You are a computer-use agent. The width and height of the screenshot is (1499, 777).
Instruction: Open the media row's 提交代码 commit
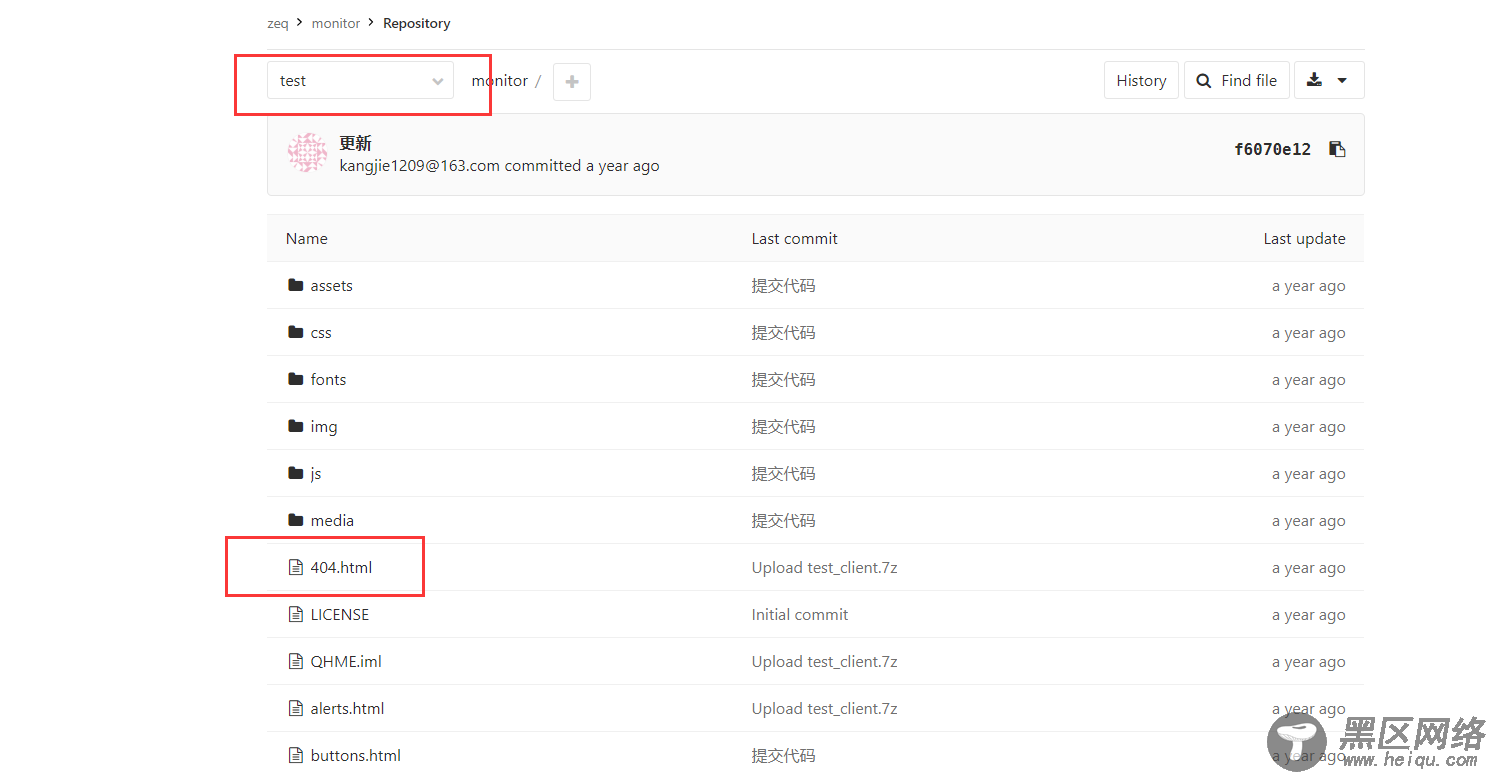coord(783,521)
